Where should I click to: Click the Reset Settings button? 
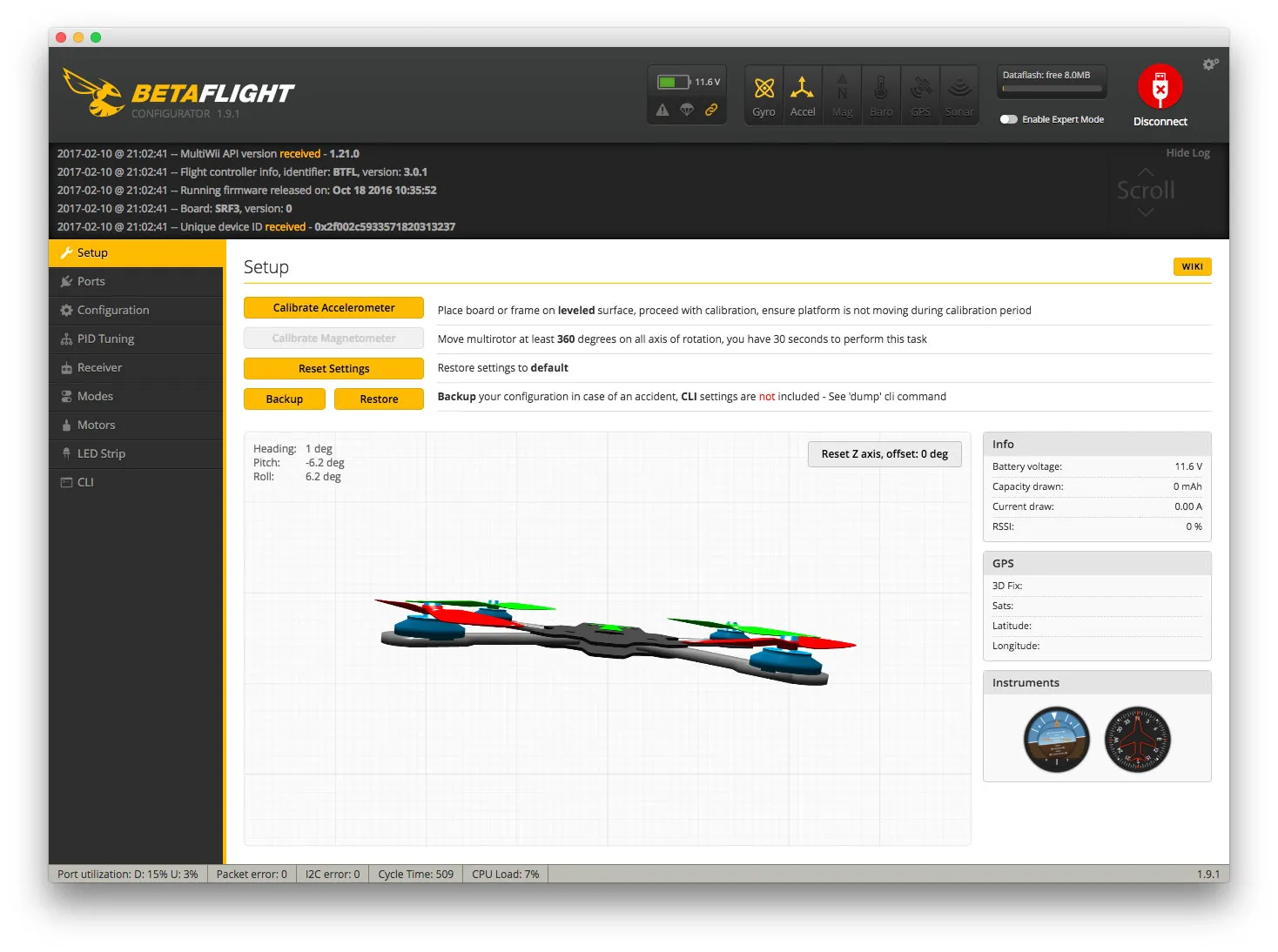(333, 369)
